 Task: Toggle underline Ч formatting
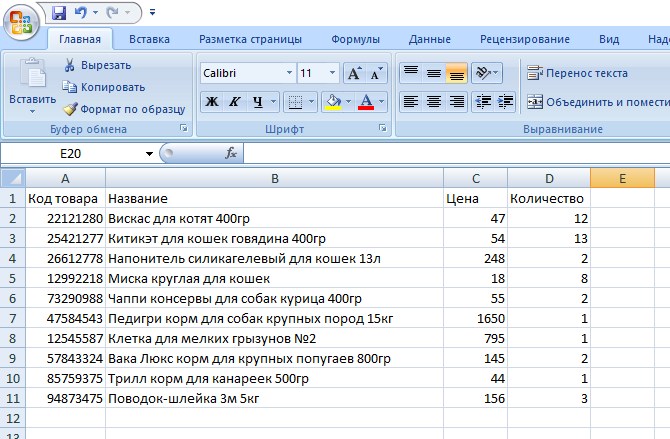coord(258,102)
